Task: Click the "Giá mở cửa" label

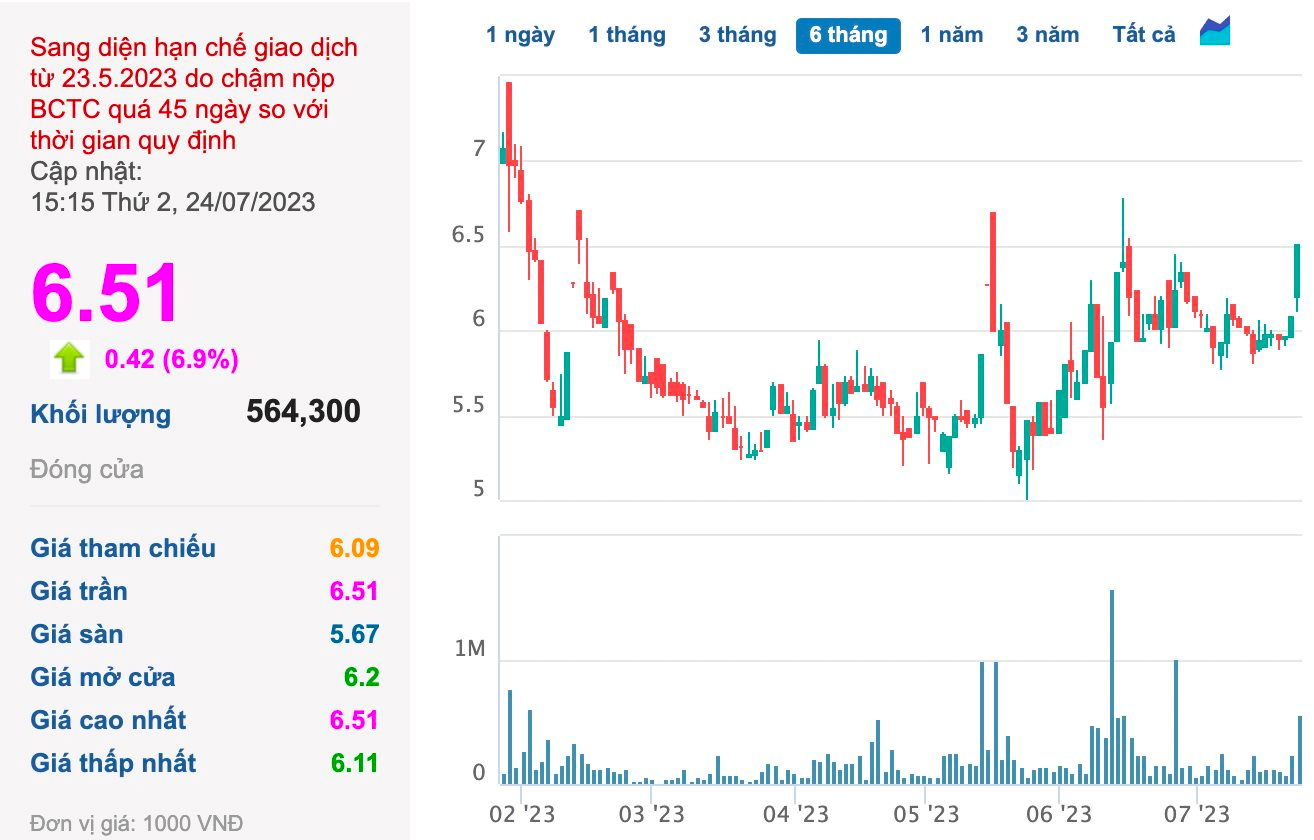Action: [103, 677]
